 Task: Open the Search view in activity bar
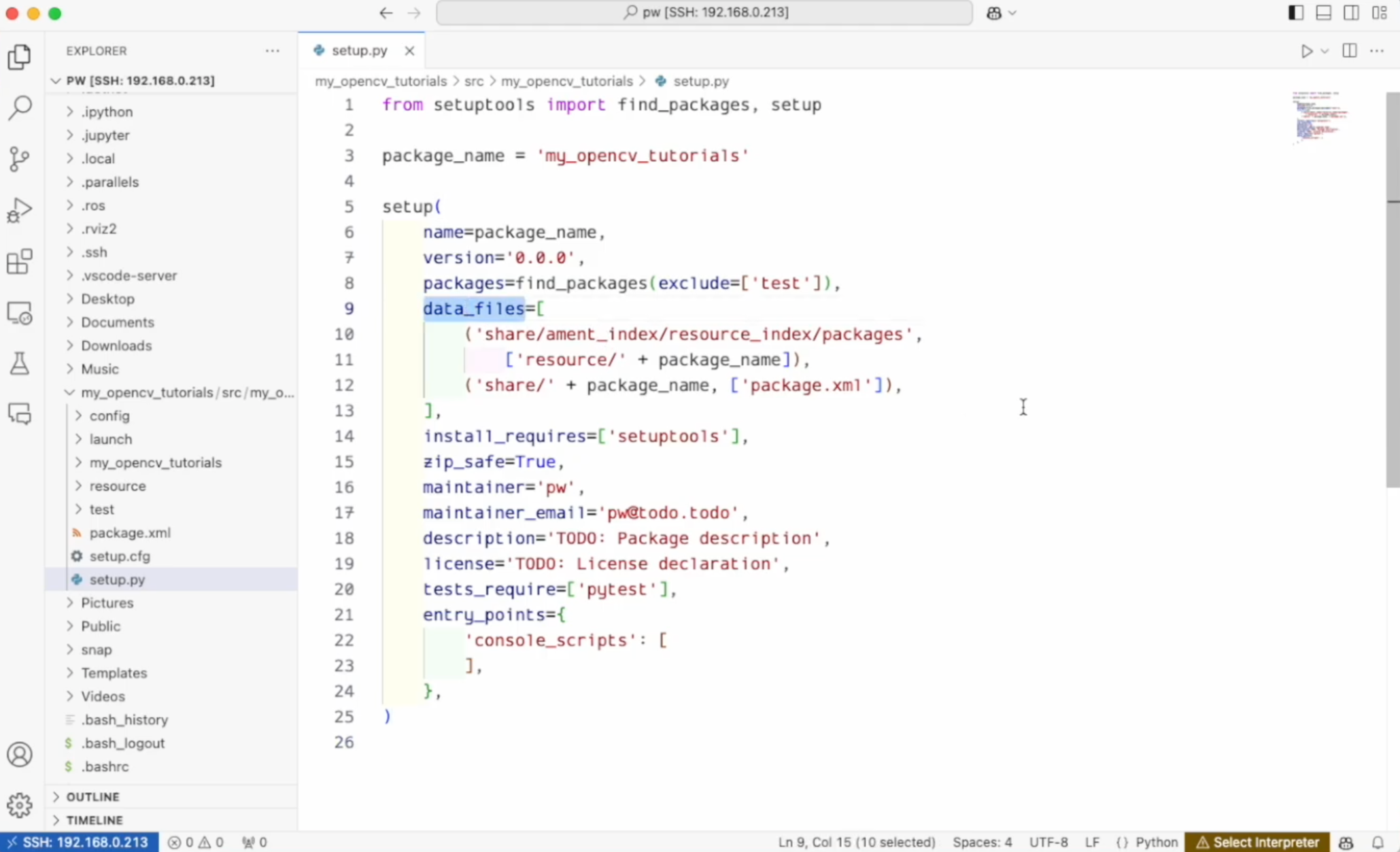[20, 107]
